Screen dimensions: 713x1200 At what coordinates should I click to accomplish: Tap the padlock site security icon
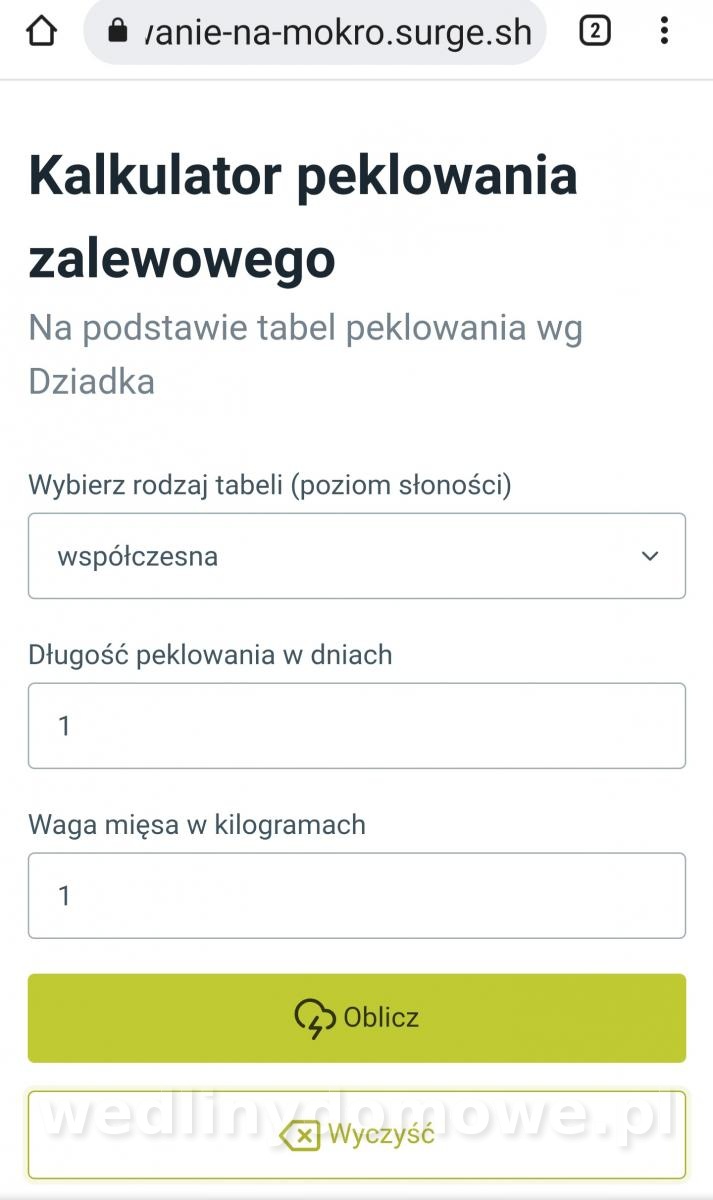[x=117, y=31]
